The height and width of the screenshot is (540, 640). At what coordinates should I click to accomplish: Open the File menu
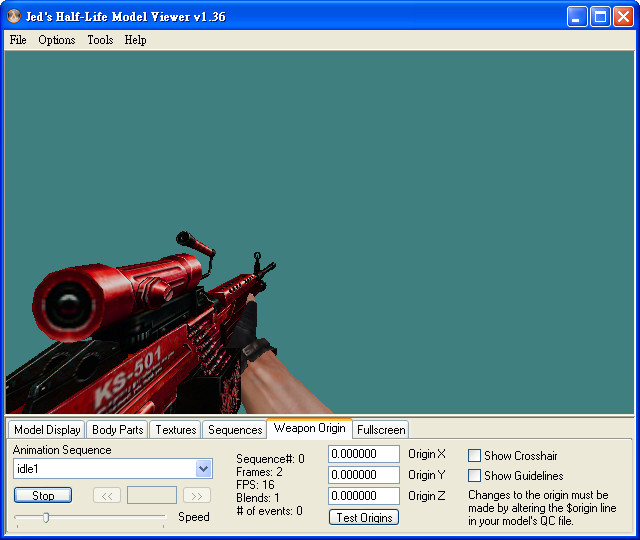point(18,40)
